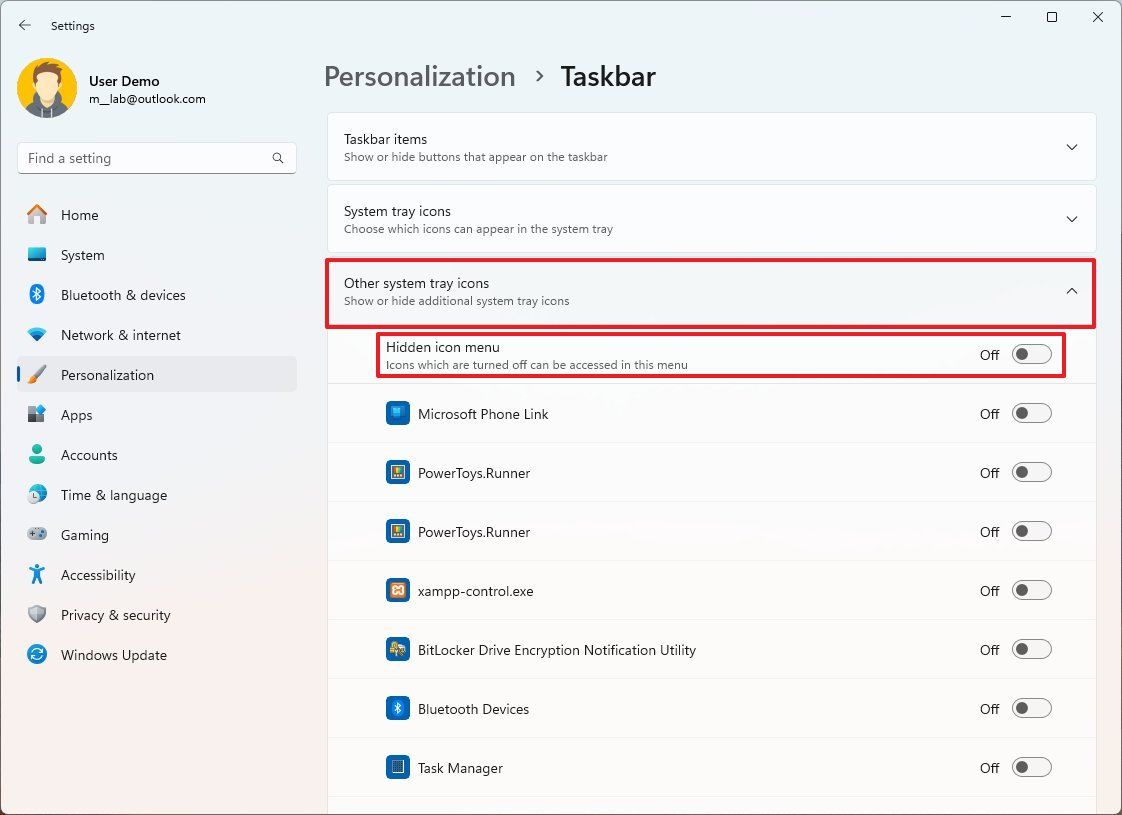Viewport: 1122px width, 815px height.
Task: Open Privacy & security settings
Action: click(115, 615)
